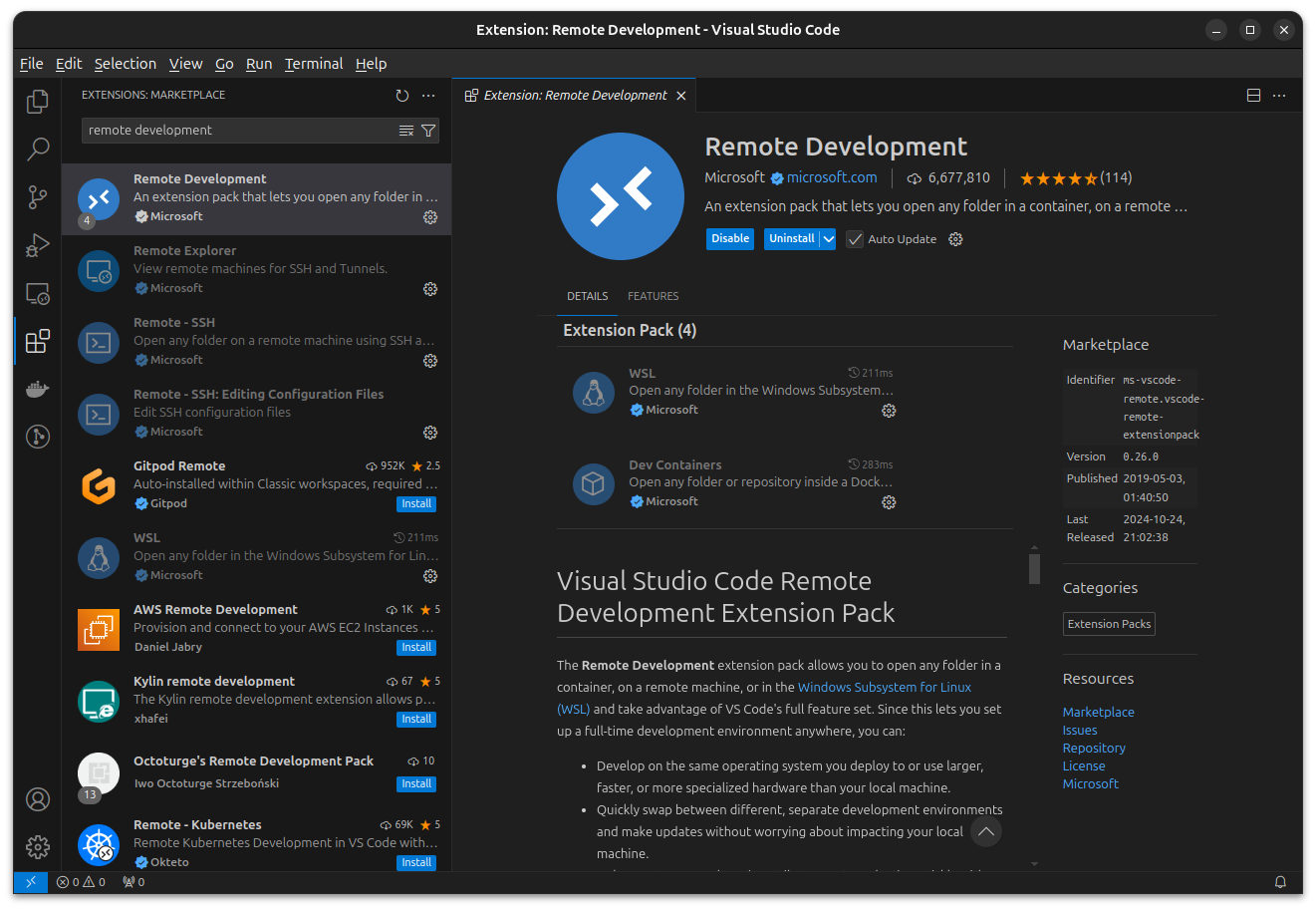Open errors and warnings status item
1316x910 pixels.
(81, 882)
